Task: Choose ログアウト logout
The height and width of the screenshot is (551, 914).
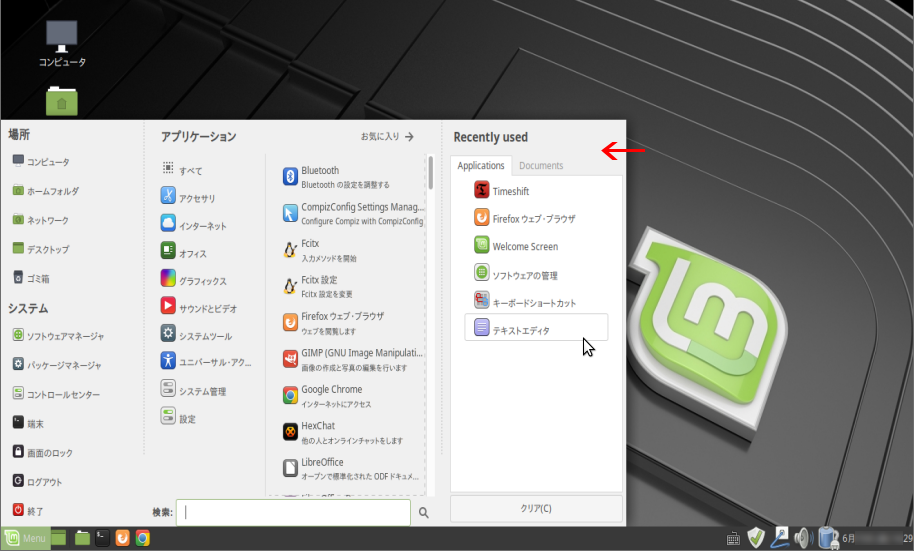Action: (37, 482)
